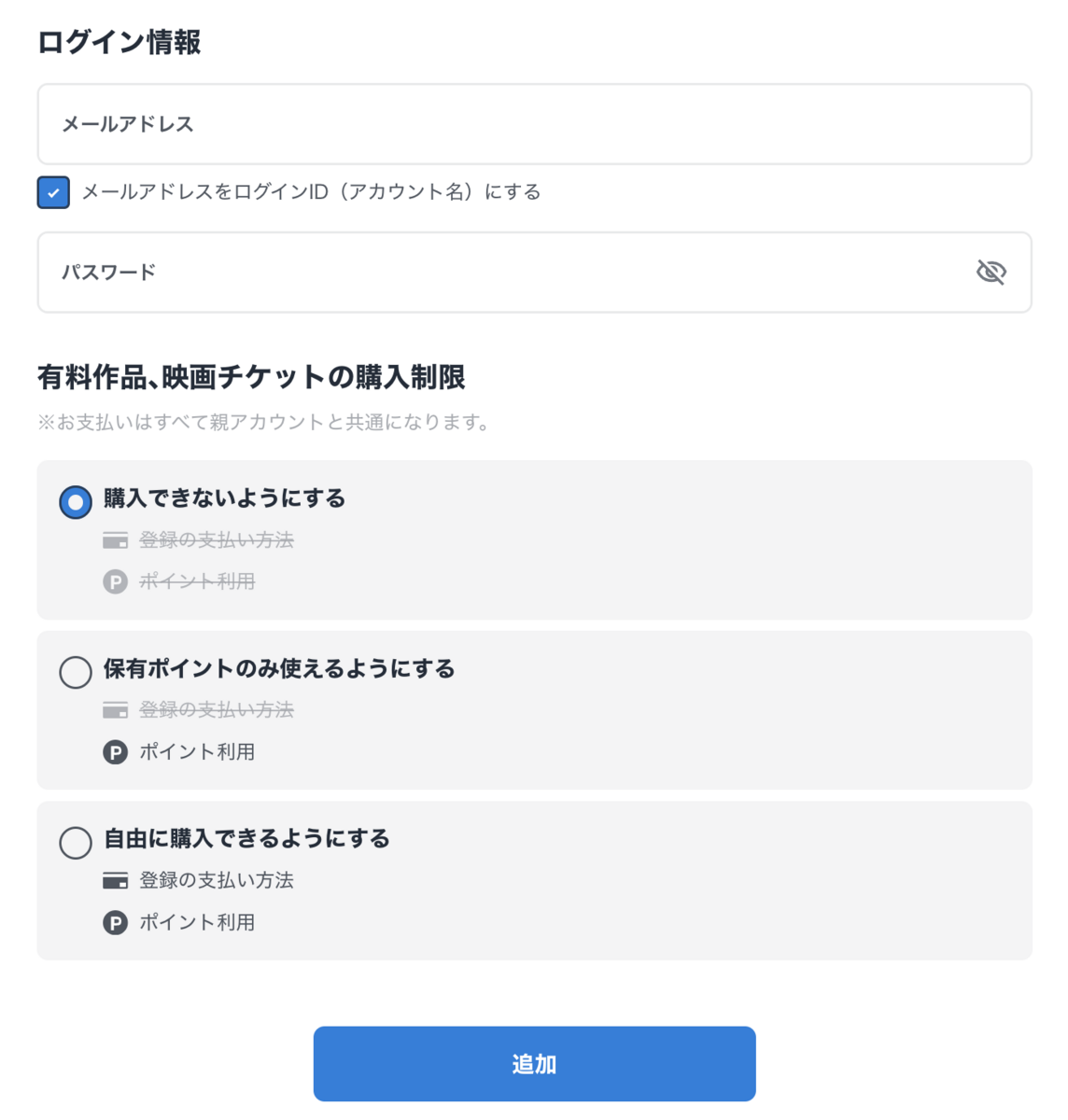The width and height of the screenshot is (1068, 1120).
Task: Toggle password visibility eye icon
Action: pyautogui.click(x=991, y=272)
